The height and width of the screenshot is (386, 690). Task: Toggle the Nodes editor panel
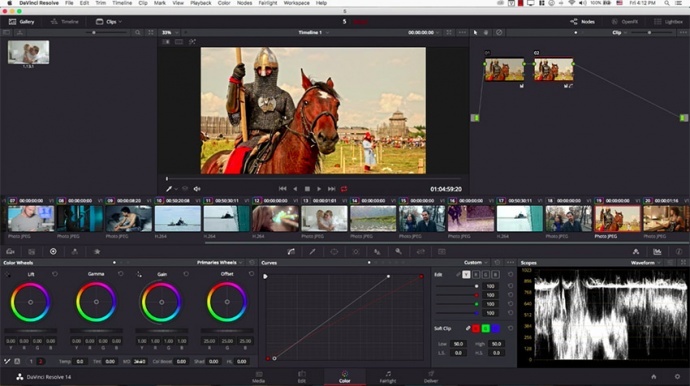click(583, 22)
